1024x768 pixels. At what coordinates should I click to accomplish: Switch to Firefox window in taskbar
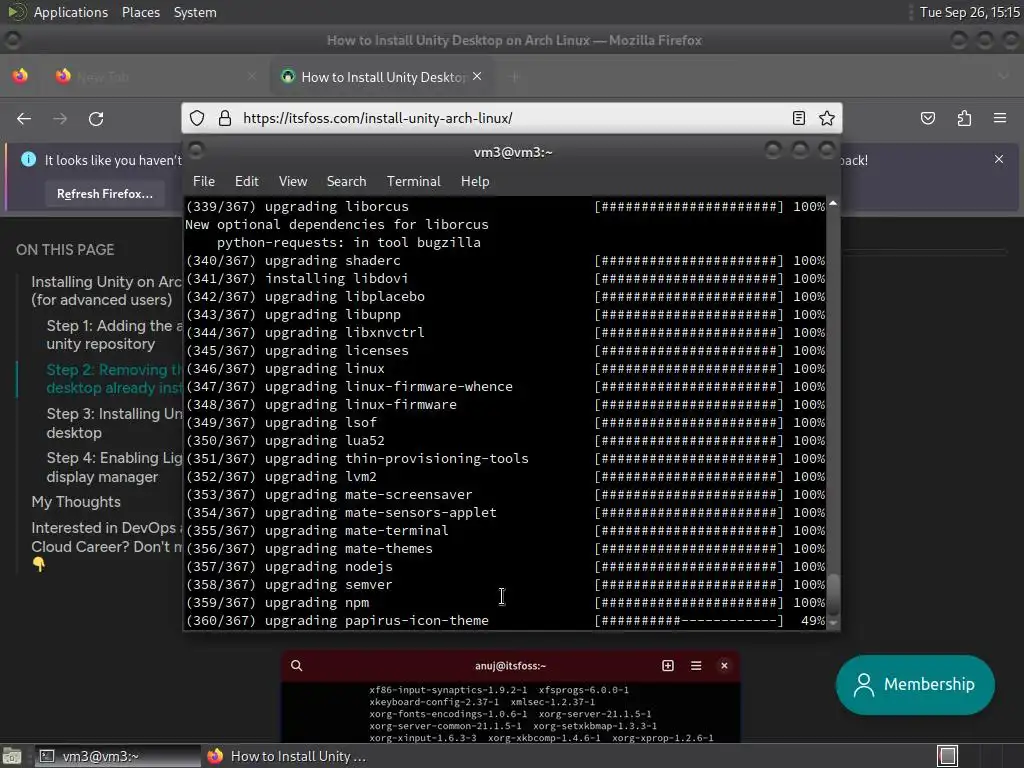pyautogui.click(x=287, y=756)
